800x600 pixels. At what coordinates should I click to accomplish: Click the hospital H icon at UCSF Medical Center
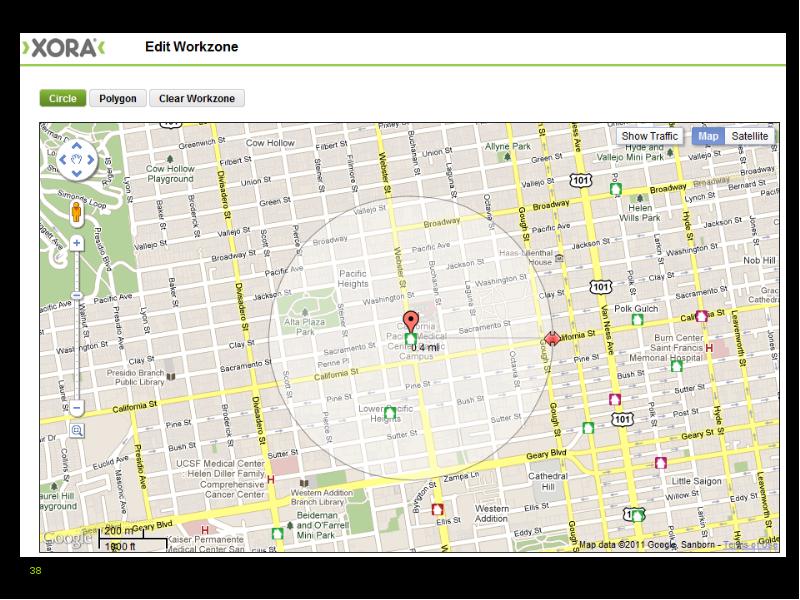click(270, 480)
